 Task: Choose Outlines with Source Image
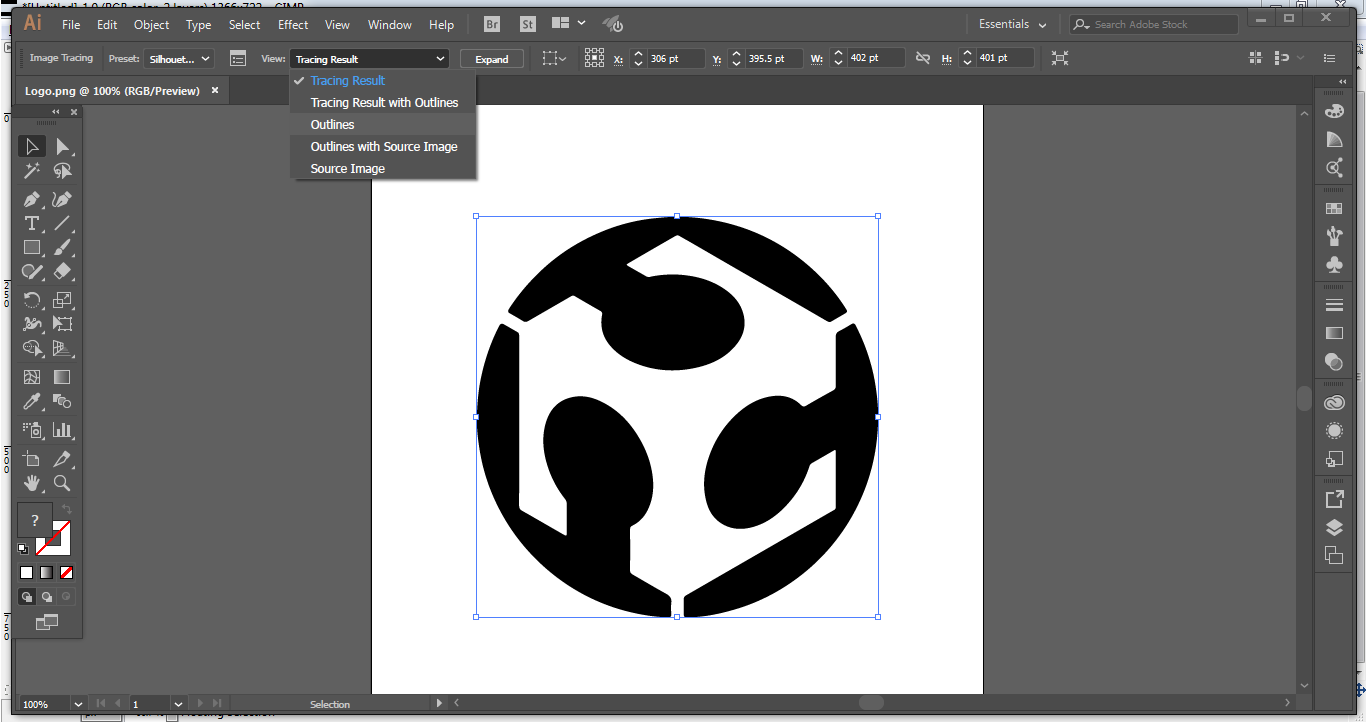(384, 147)
